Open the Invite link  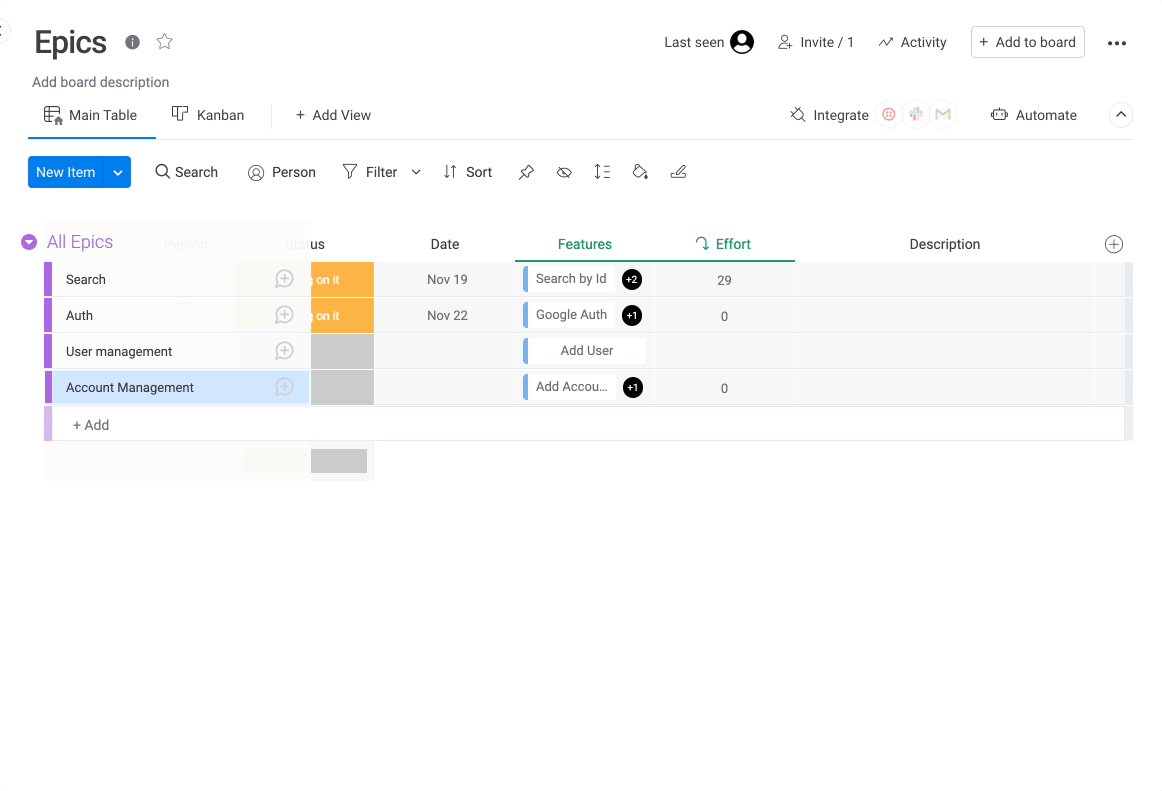816,42
